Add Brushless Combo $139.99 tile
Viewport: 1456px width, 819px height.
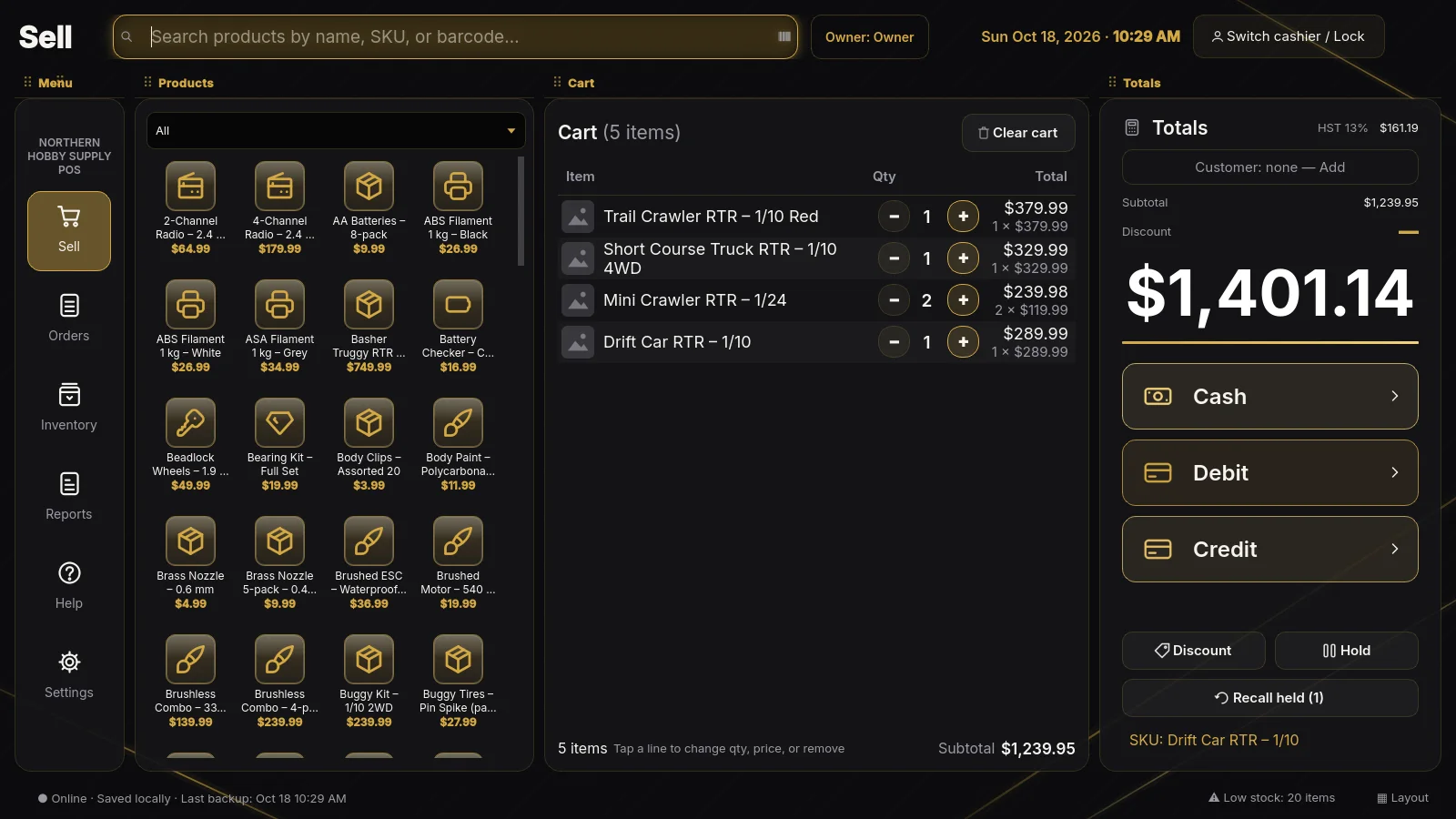point(190,682)
